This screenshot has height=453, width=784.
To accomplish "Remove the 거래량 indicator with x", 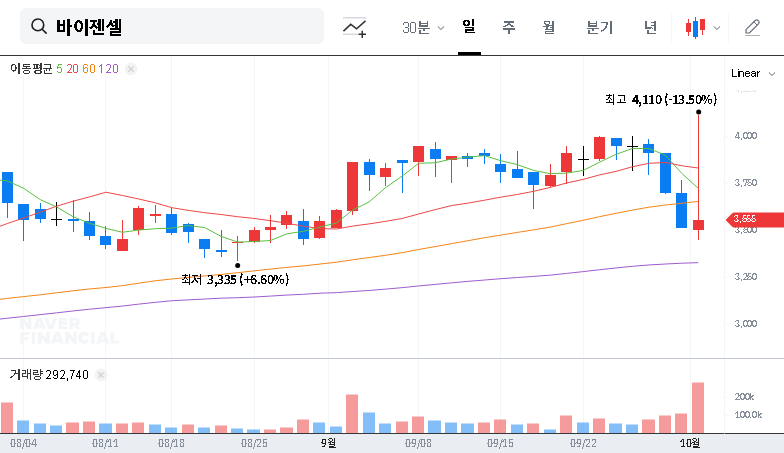I will (x=101, y=375).
